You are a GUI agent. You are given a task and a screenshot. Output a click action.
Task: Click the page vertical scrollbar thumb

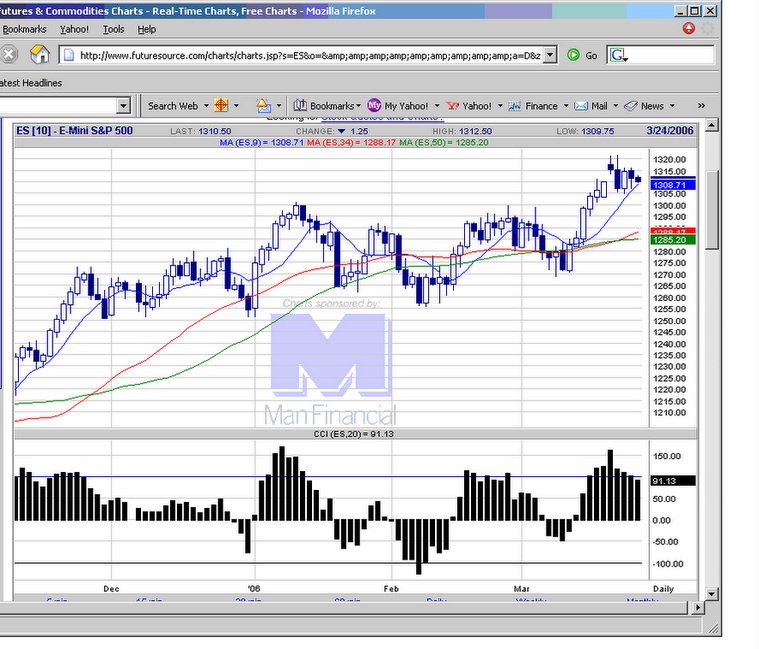(711, 211)
